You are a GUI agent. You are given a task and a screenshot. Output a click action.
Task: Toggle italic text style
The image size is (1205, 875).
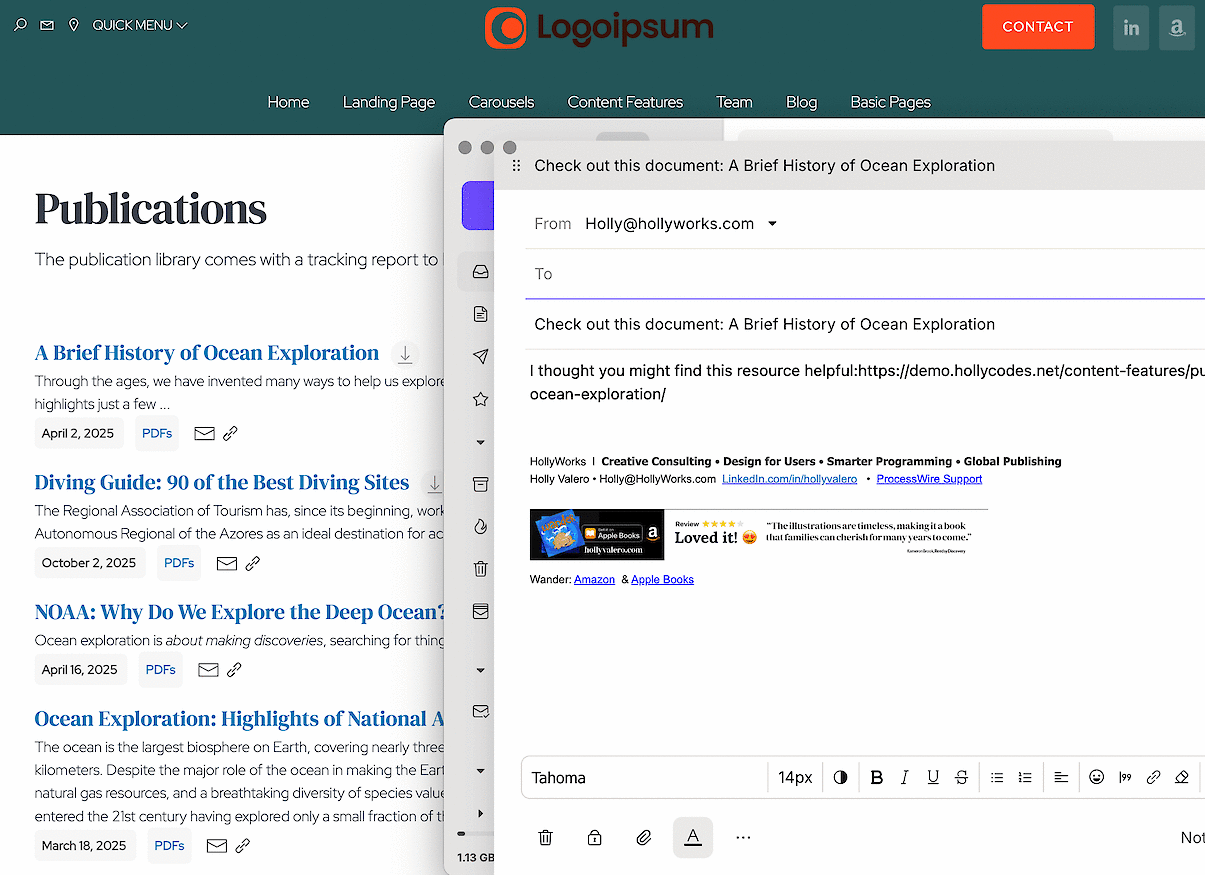[x=904, y=777]
